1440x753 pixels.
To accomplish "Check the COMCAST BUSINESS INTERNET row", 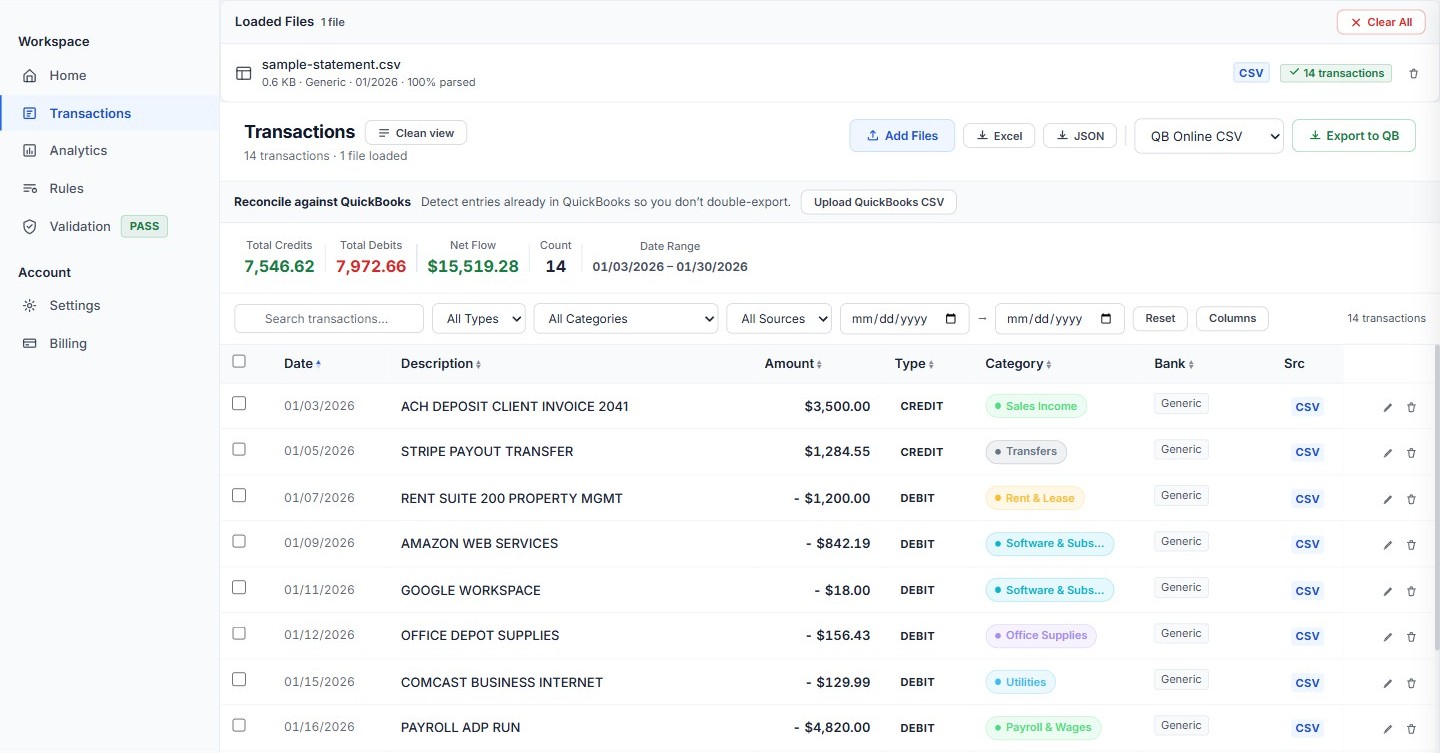I will pos(239,679).
